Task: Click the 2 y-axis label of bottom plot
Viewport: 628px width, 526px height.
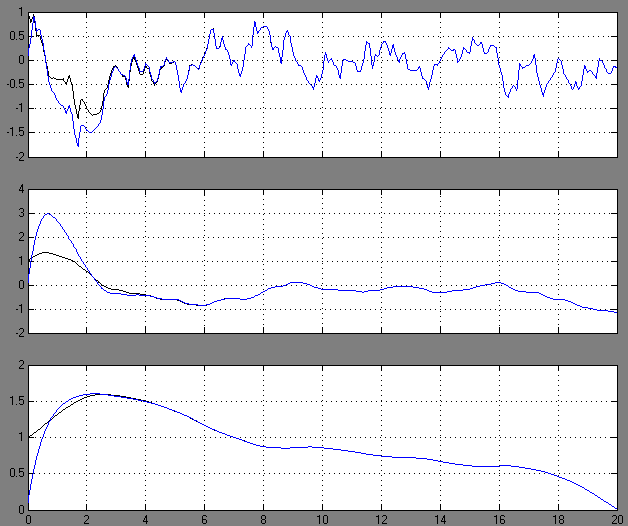Action: pyautogui.click(x=21, y=365)
